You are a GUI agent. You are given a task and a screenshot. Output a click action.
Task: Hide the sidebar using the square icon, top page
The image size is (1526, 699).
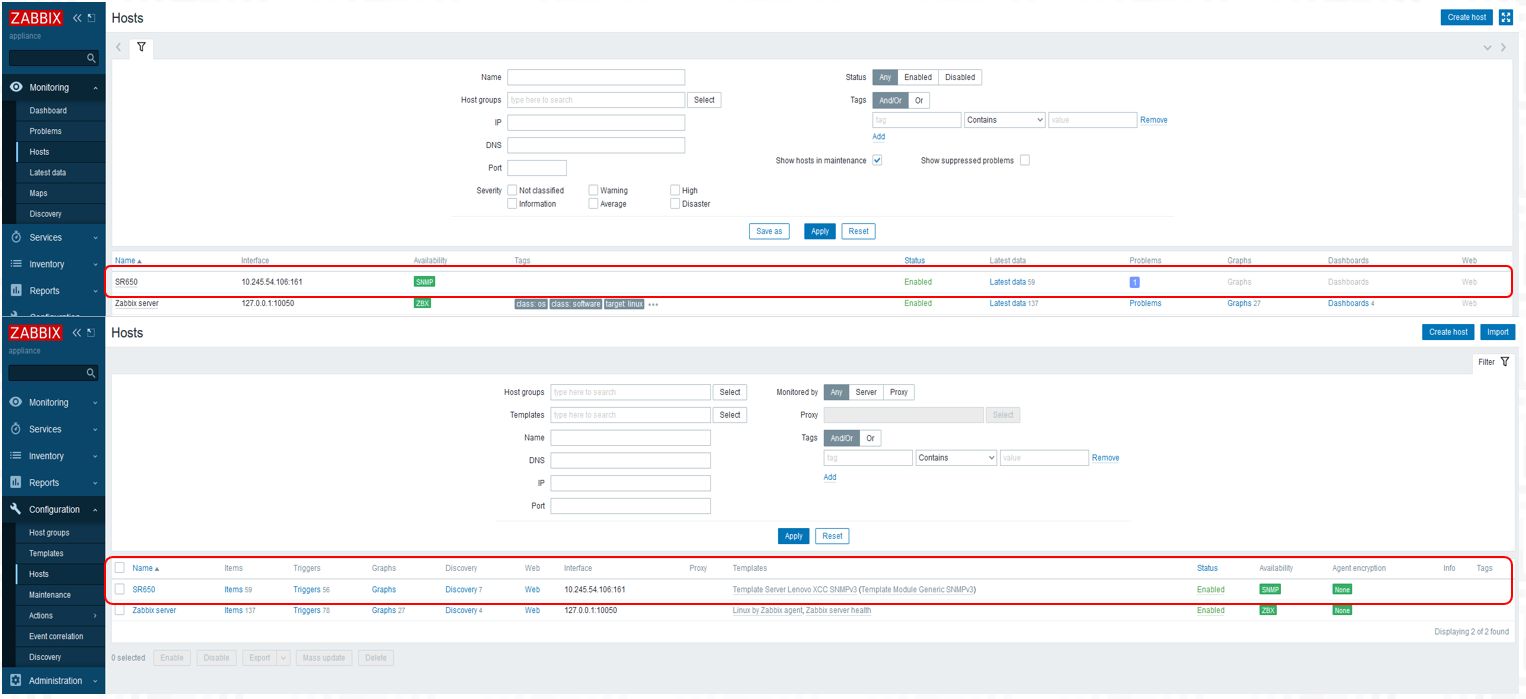tap(92, 18)
